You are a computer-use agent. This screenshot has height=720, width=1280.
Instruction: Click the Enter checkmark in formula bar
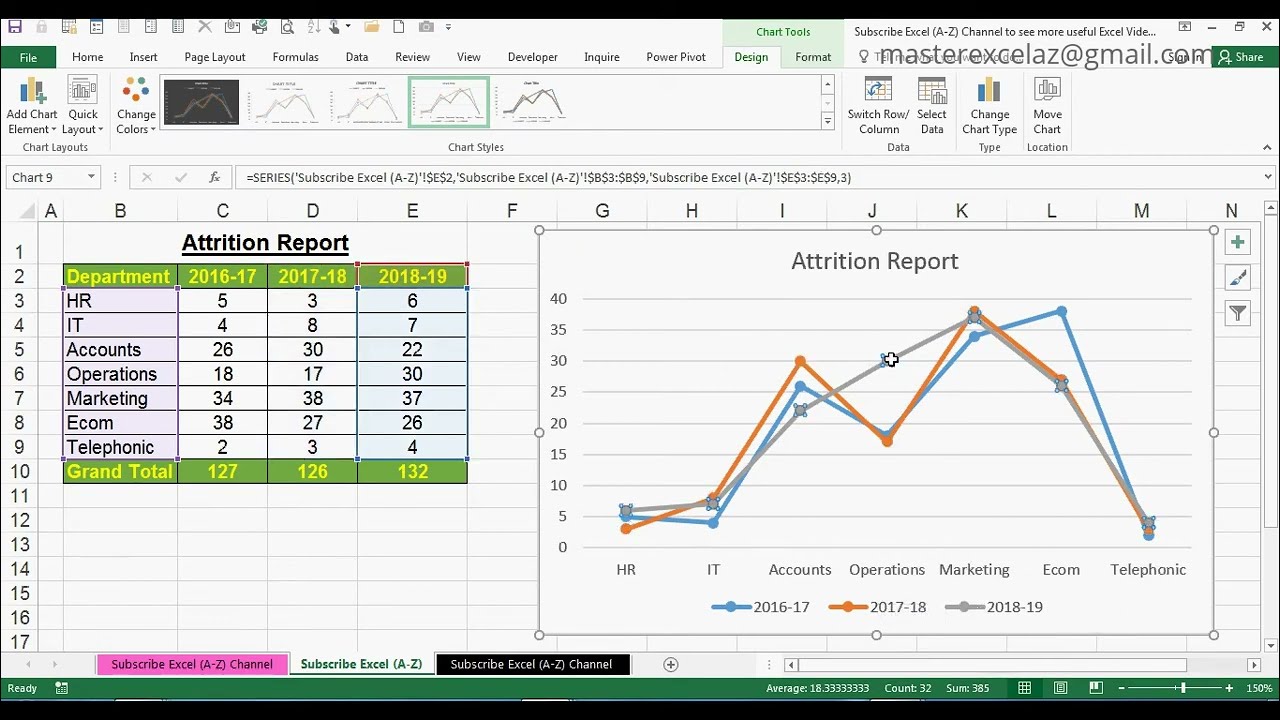(181, 177)
